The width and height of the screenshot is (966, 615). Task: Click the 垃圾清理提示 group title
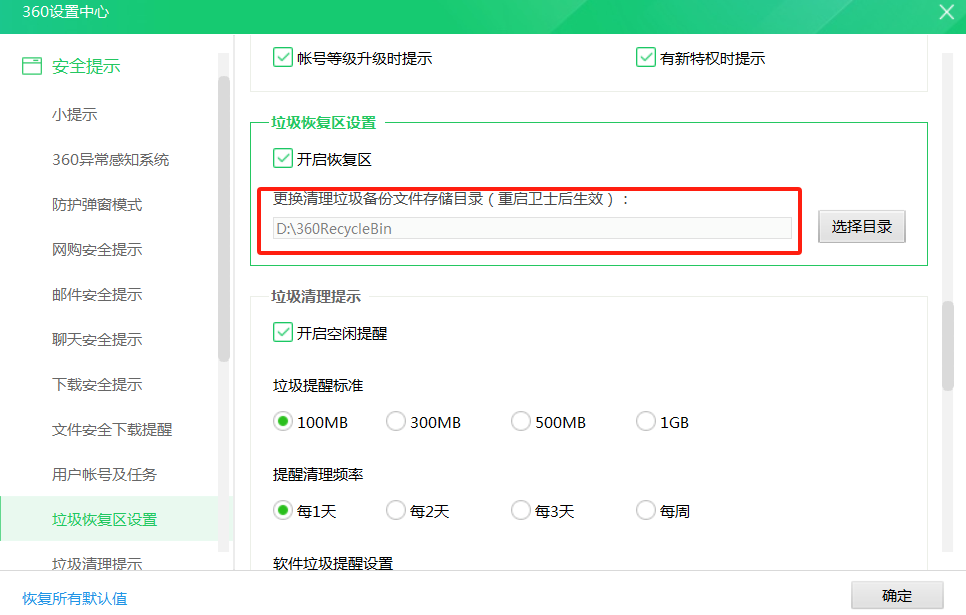(x=315, y=296)
